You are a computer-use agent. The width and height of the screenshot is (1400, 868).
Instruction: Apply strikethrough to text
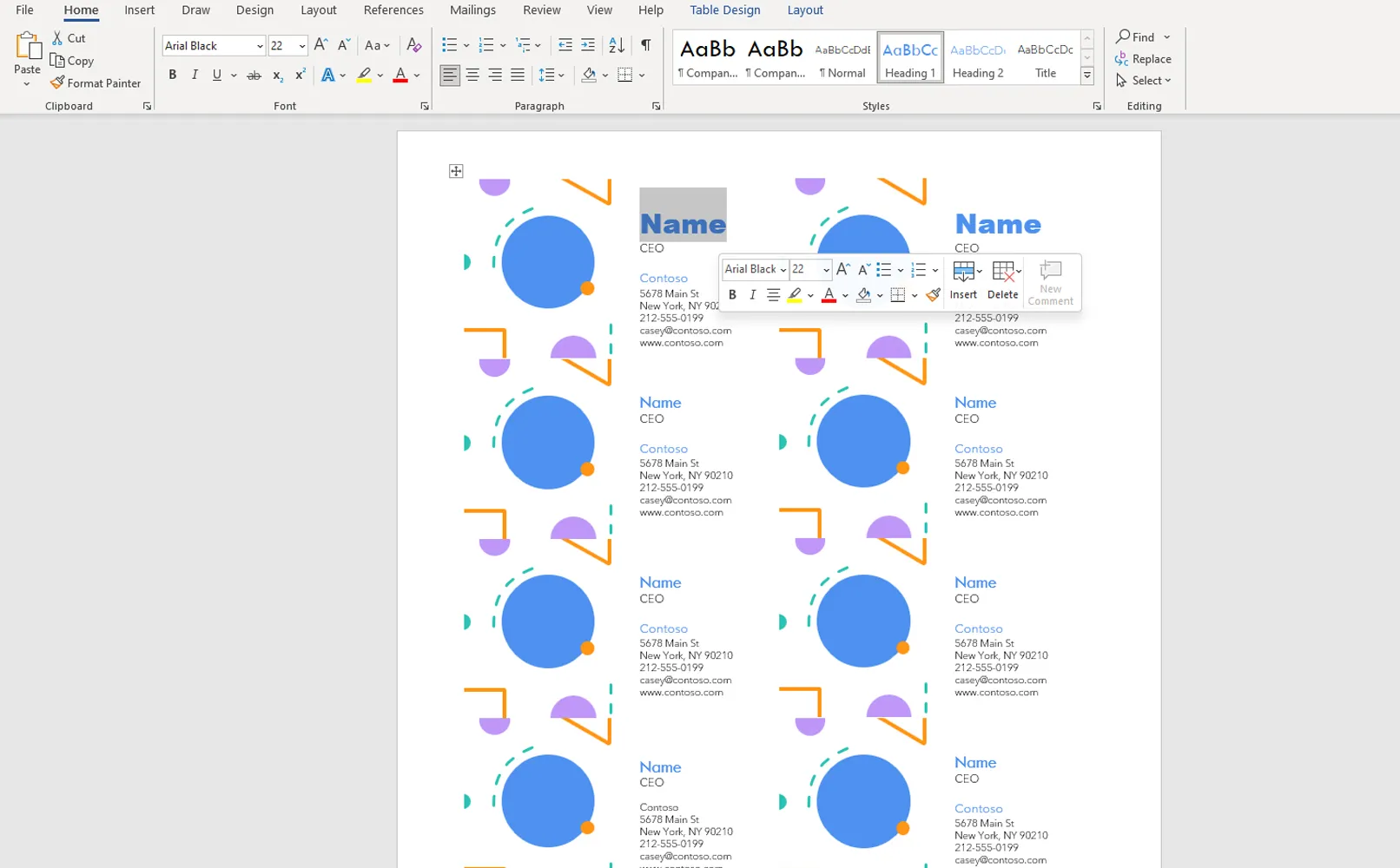point(254,76)
